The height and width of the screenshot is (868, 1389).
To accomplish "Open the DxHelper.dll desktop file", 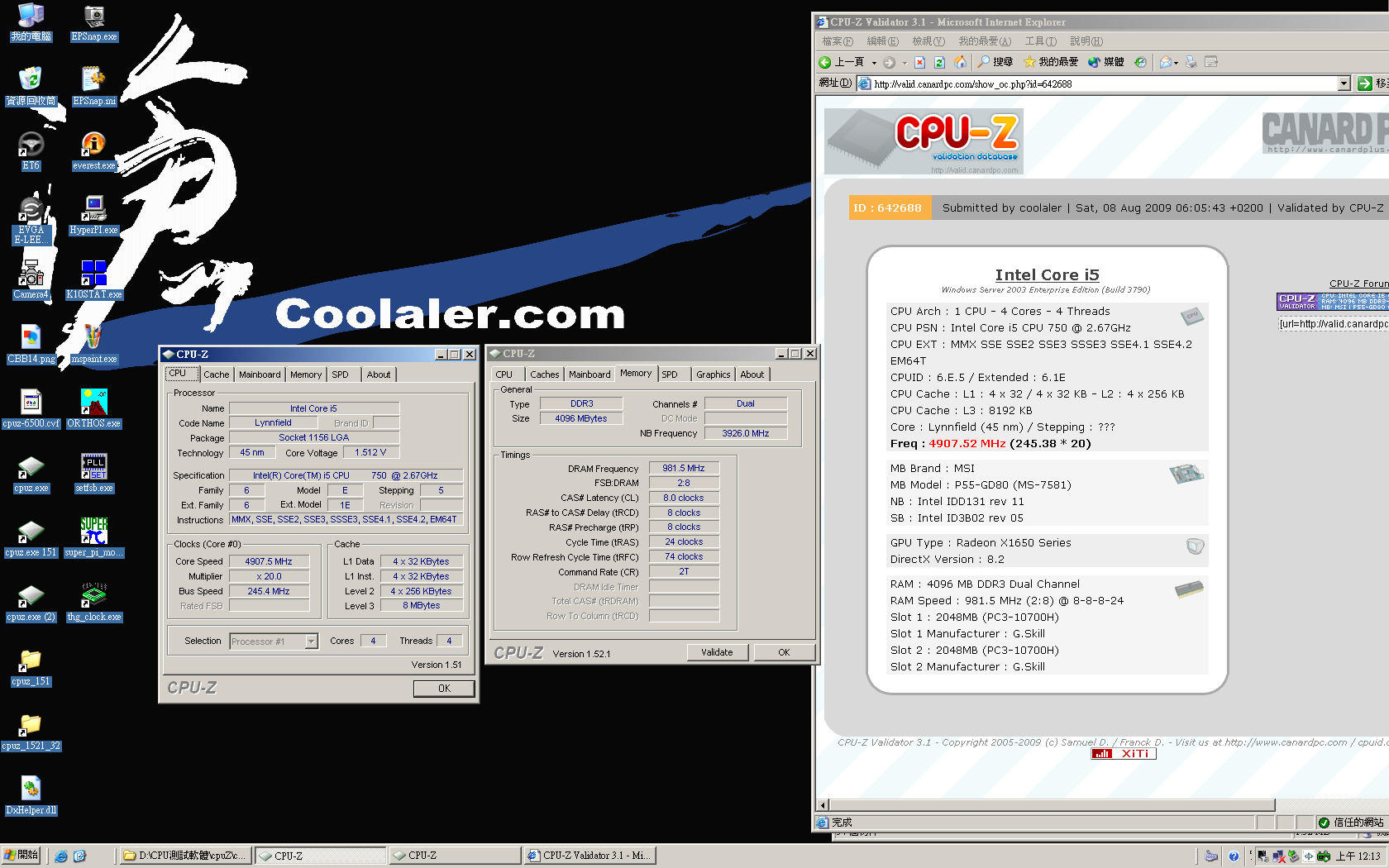I will point(31,797).
